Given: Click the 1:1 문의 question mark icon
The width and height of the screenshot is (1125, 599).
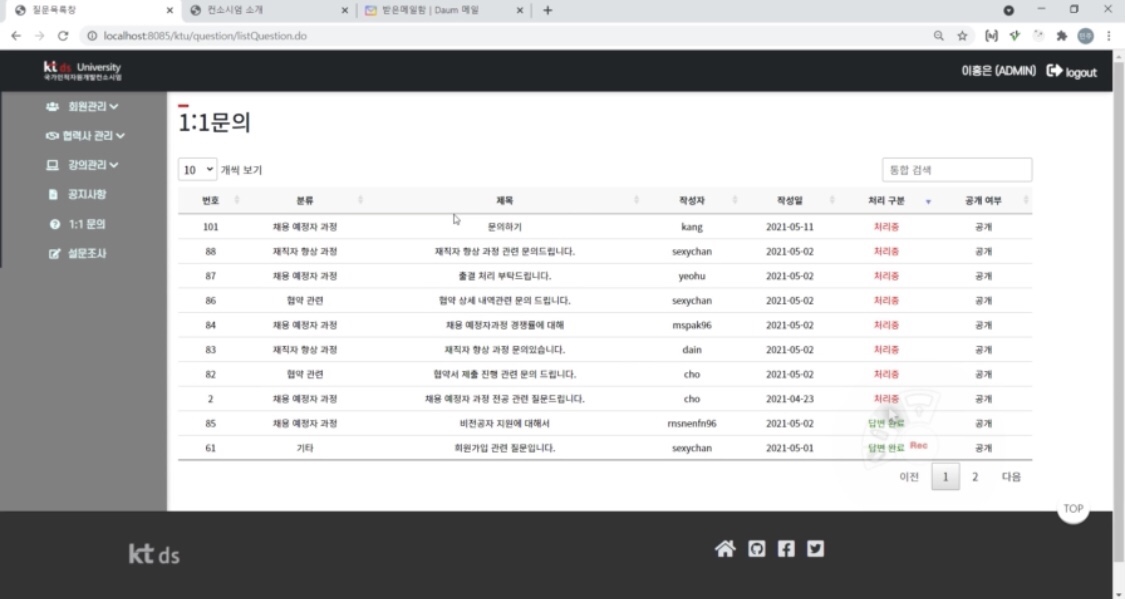Looking at the screenshot, I should coord(55,225).
